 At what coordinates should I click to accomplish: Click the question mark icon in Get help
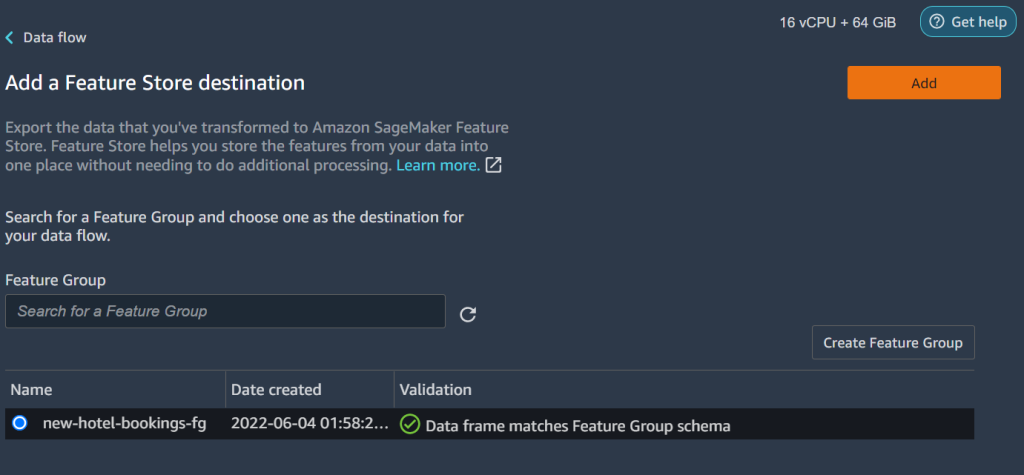tap(936, 22)
